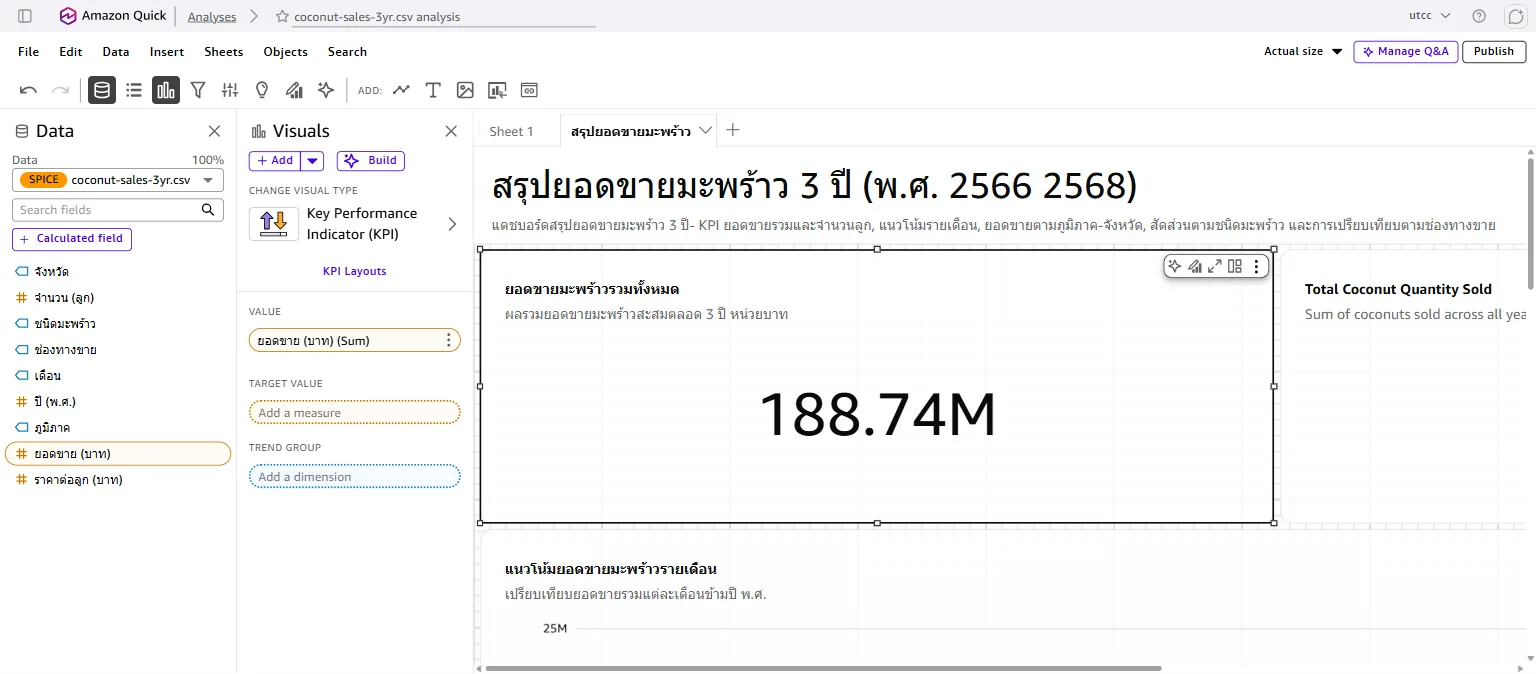Open the Filter funnel icon in toolbar

[x=198, y=90]
